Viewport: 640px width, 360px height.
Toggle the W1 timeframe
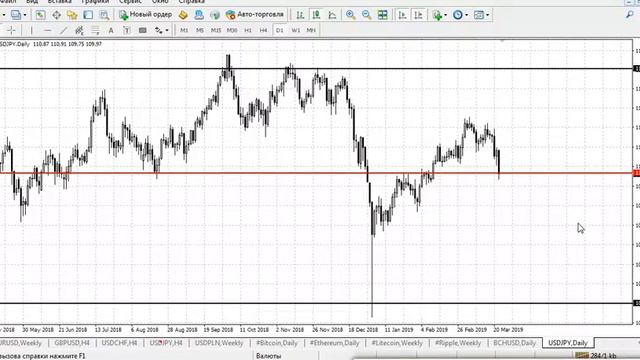click(296, 30)
